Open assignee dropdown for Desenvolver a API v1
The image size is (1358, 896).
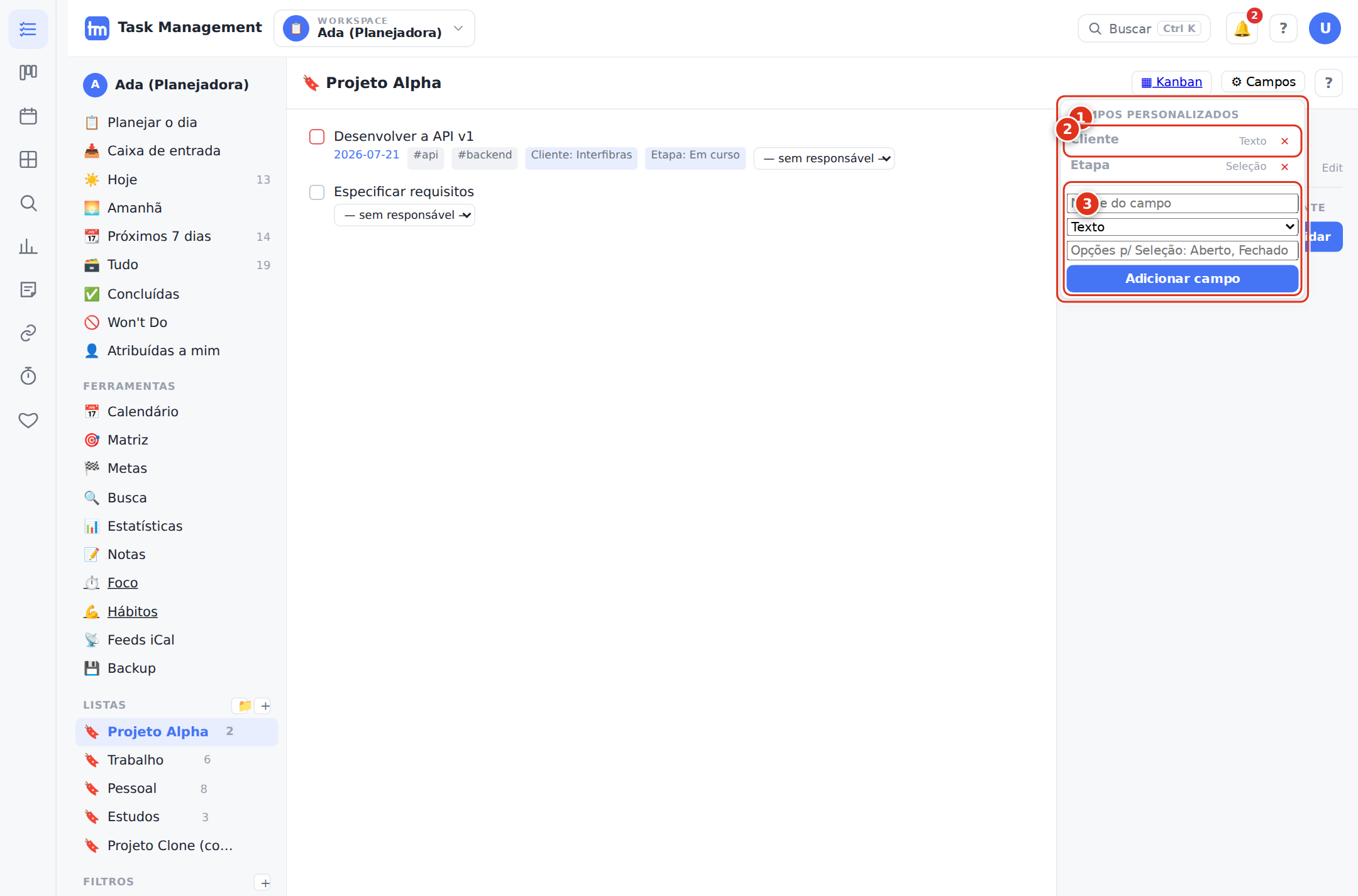824,158
